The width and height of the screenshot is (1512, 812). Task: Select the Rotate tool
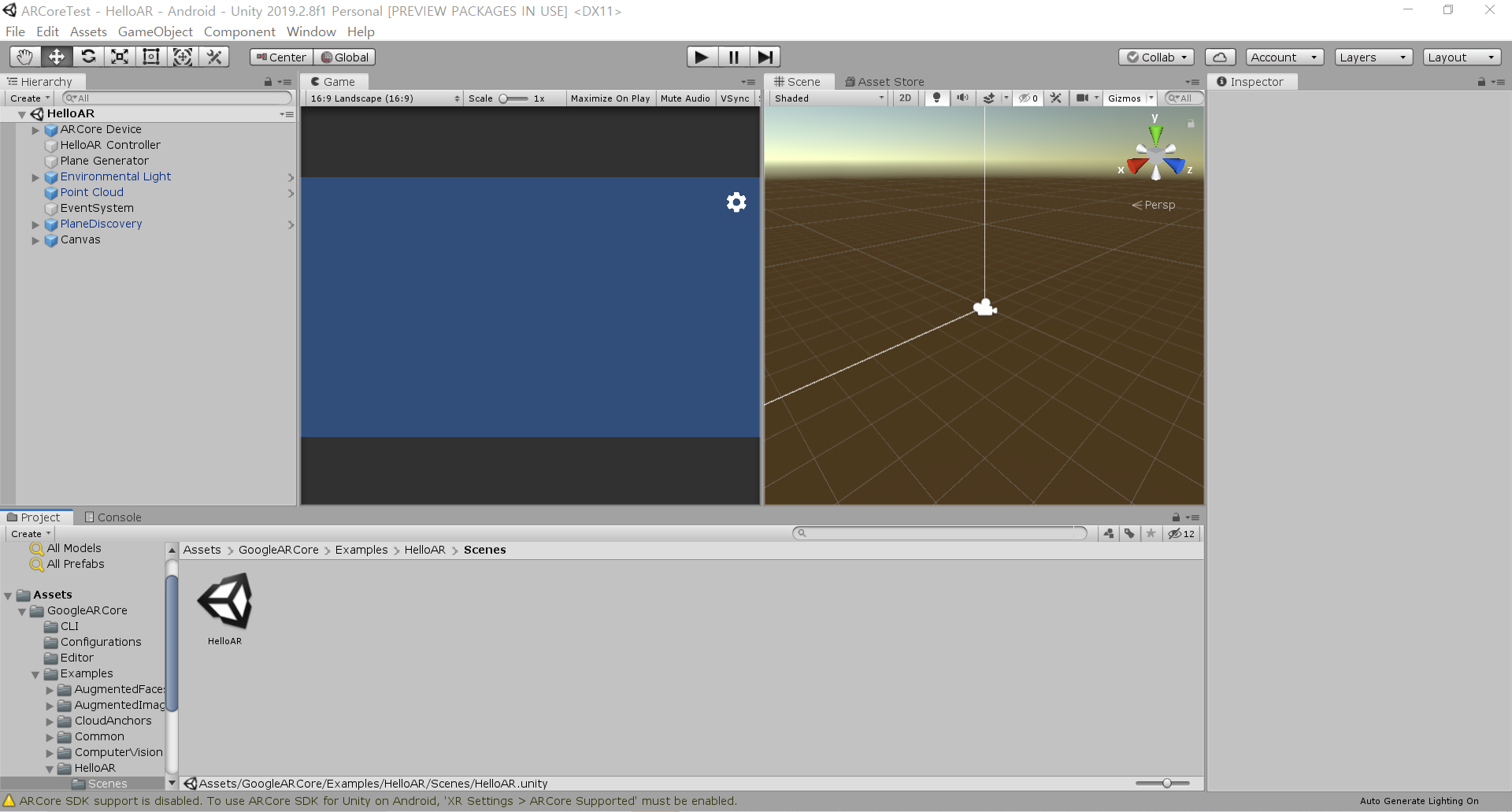88,57
